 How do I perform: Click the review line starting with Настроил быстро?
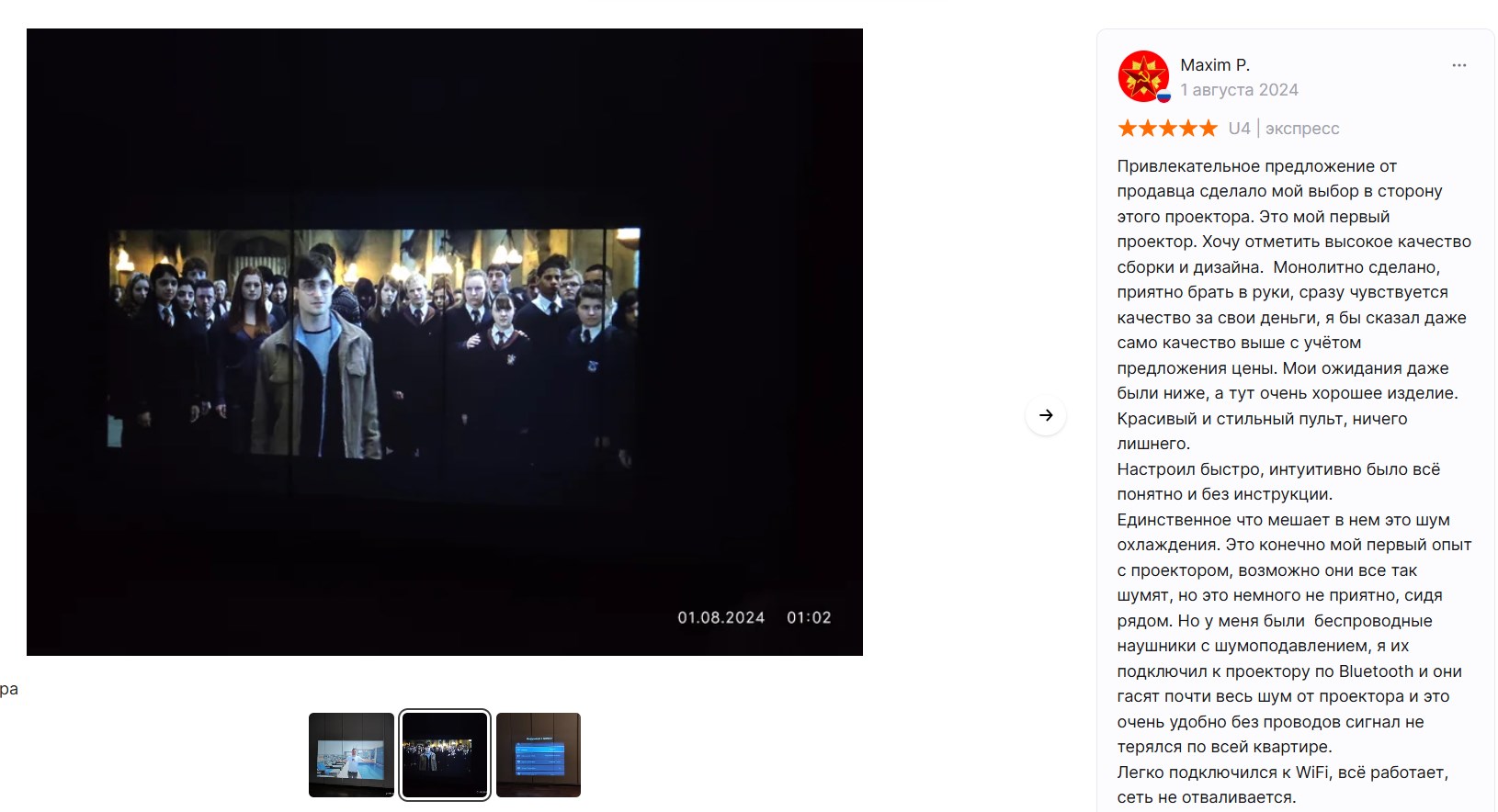[x=1277, y=469]
